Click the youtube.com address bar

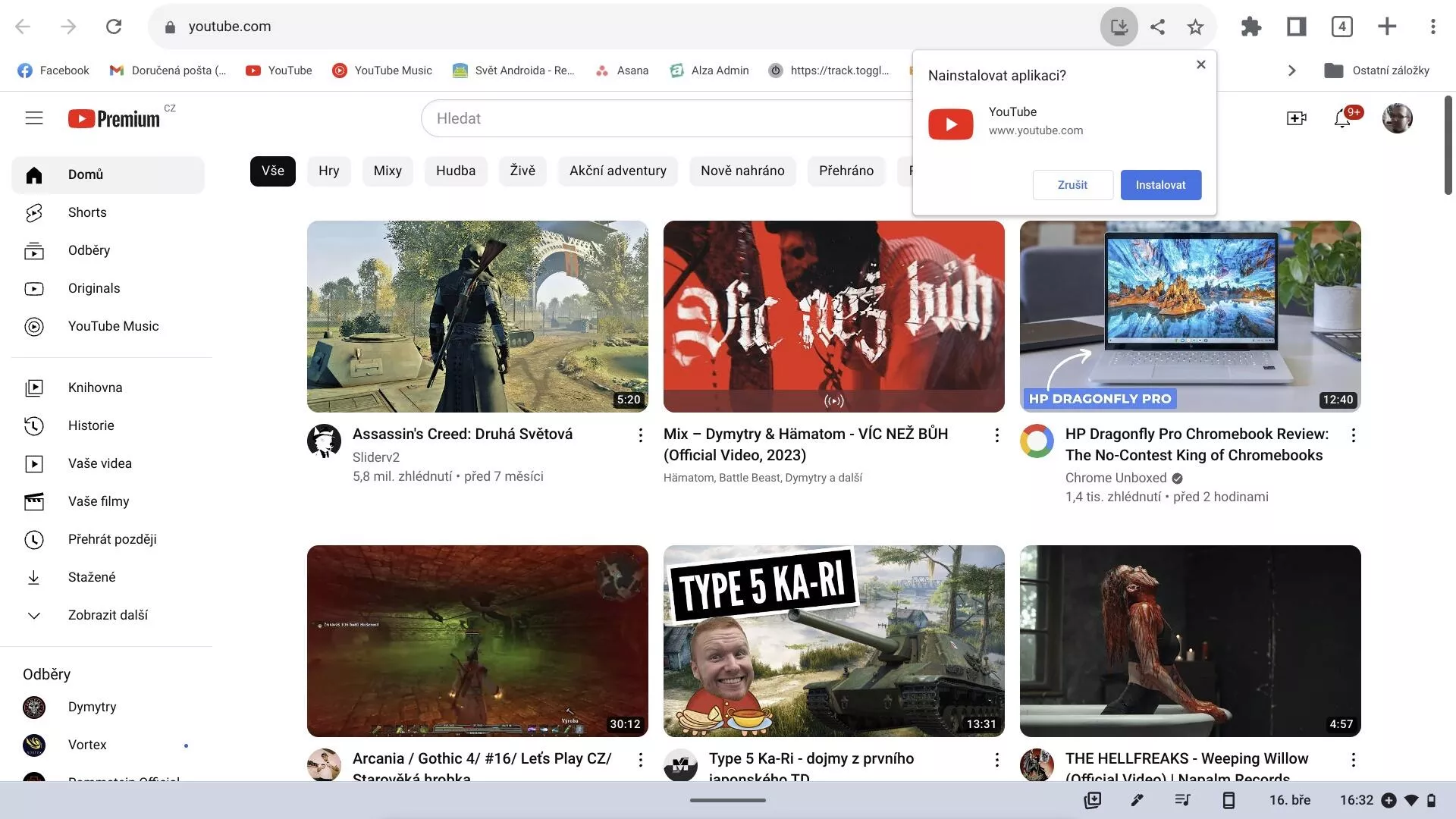(622, 27)
